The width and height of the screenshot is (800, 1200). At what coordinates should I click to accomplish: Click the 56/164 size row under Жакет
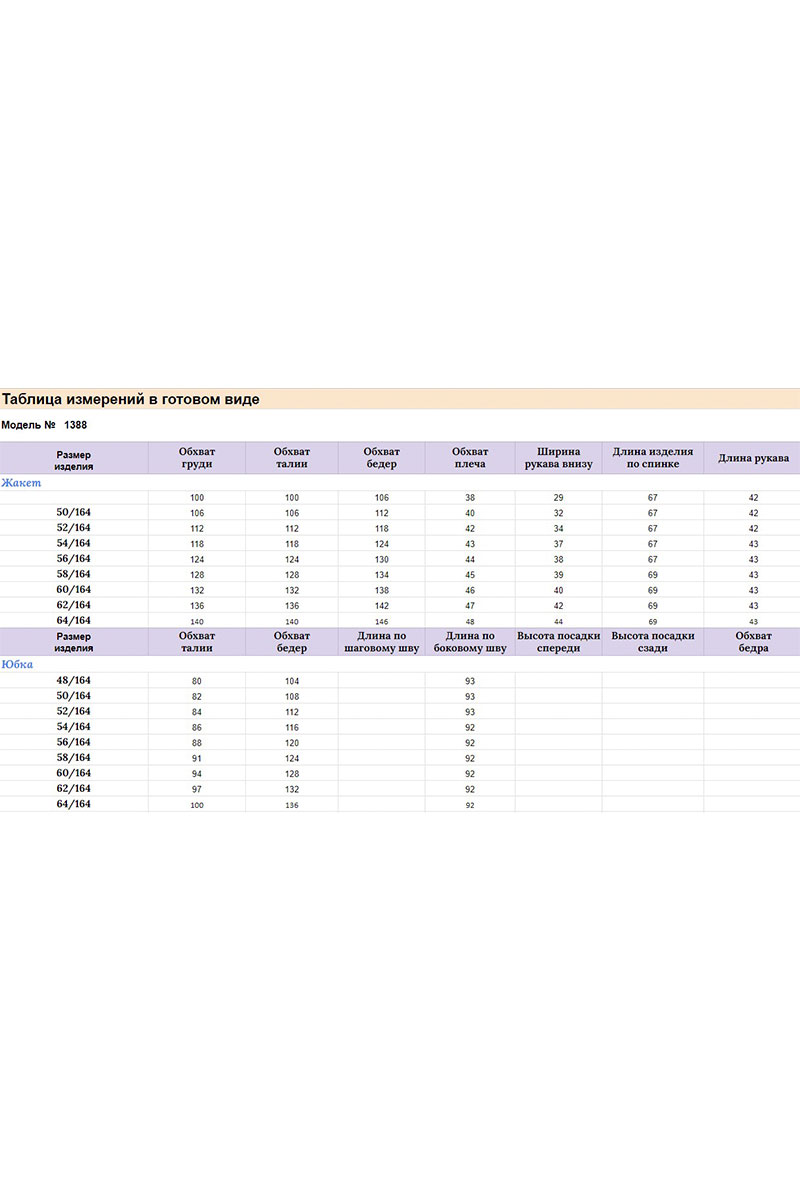[73, 558]
